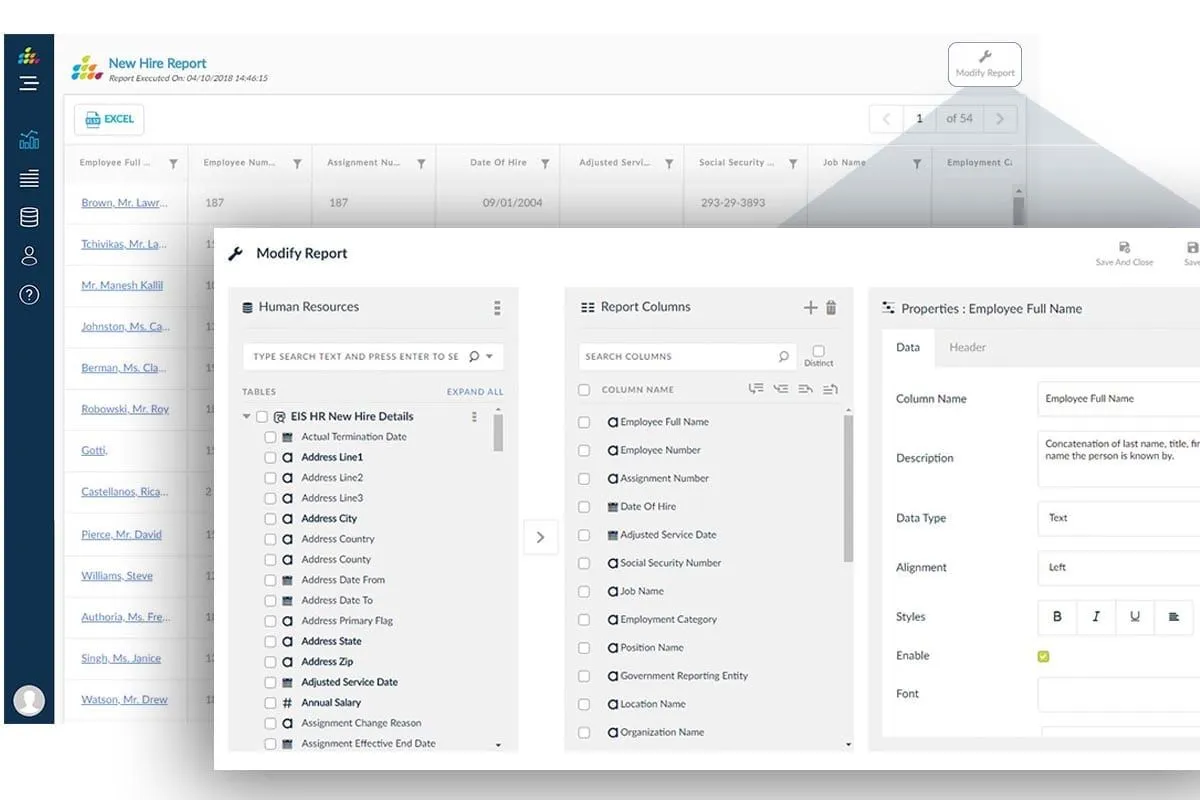Viewport: 1200px width, 800px height.
Task: Delete column using trash icon
Action: (x=831, y=308)
